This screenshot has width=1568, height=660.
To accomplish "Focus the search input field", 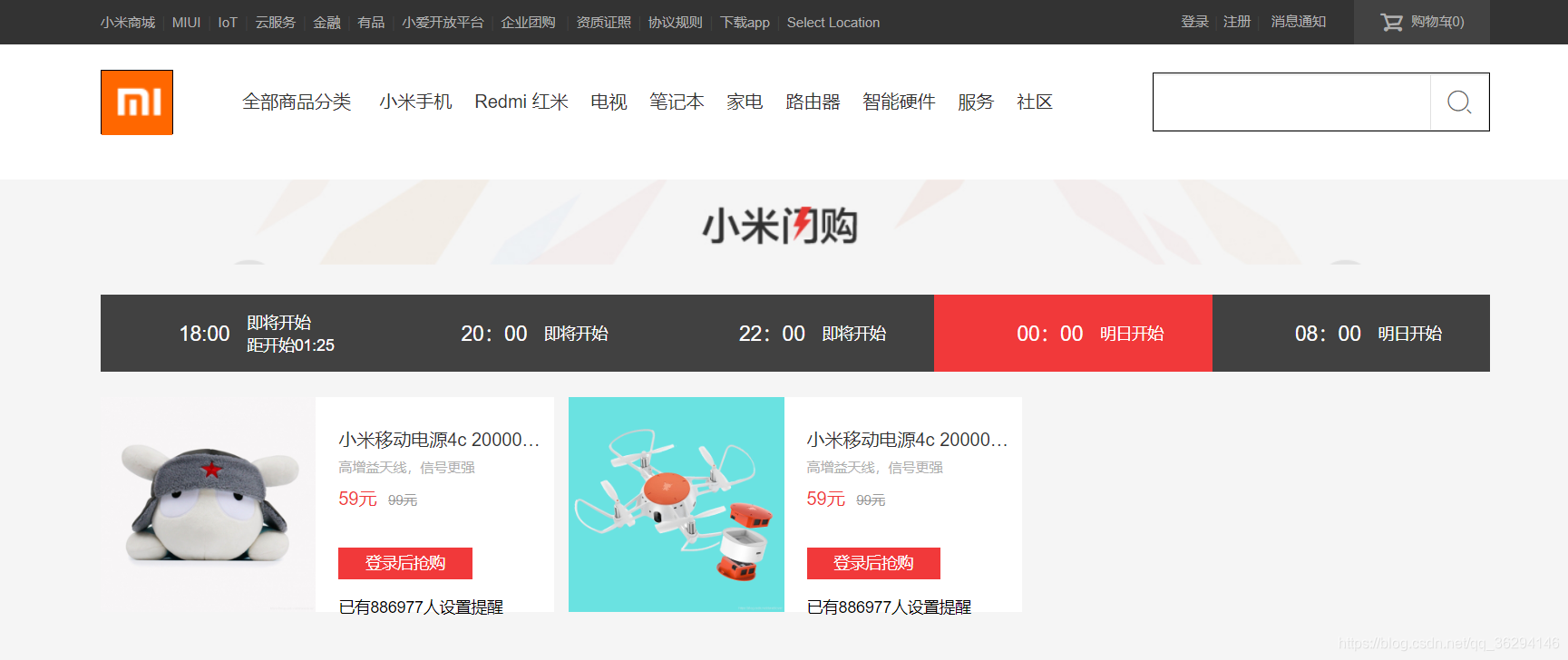I will pos(1291,102).
